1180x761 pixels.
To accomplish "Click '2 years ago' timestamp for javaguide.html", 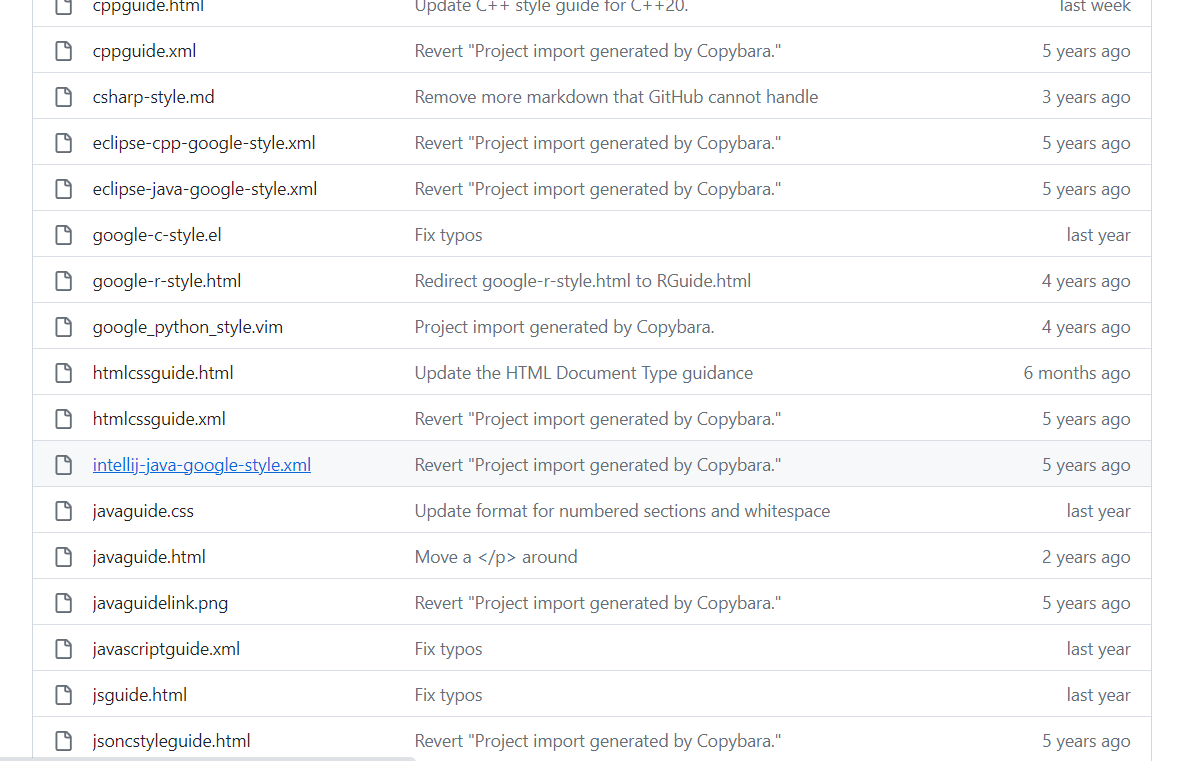I will pyautogui.click(x=1086, y=557).
